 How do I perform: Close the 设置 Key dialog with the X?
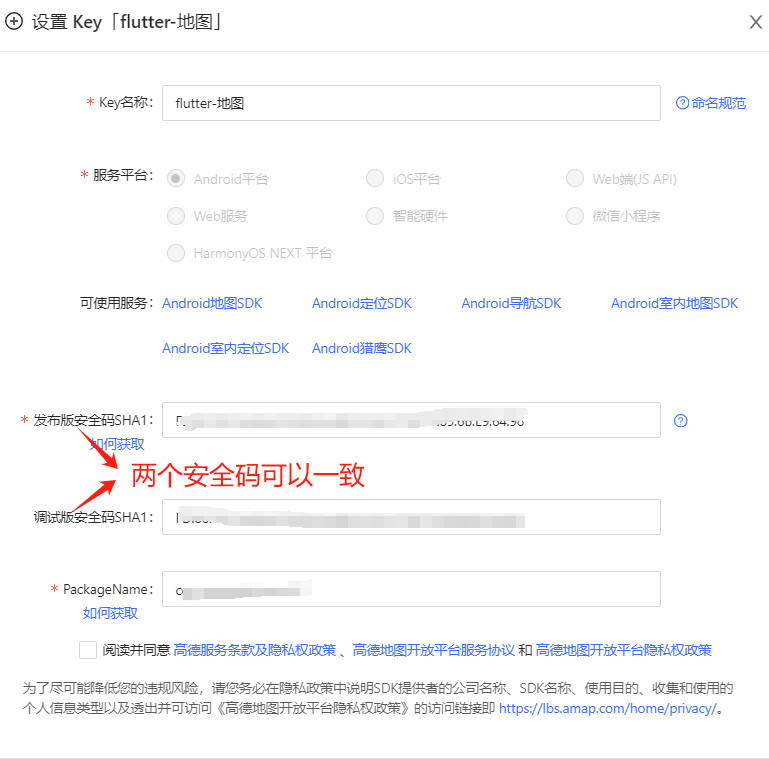756,22
